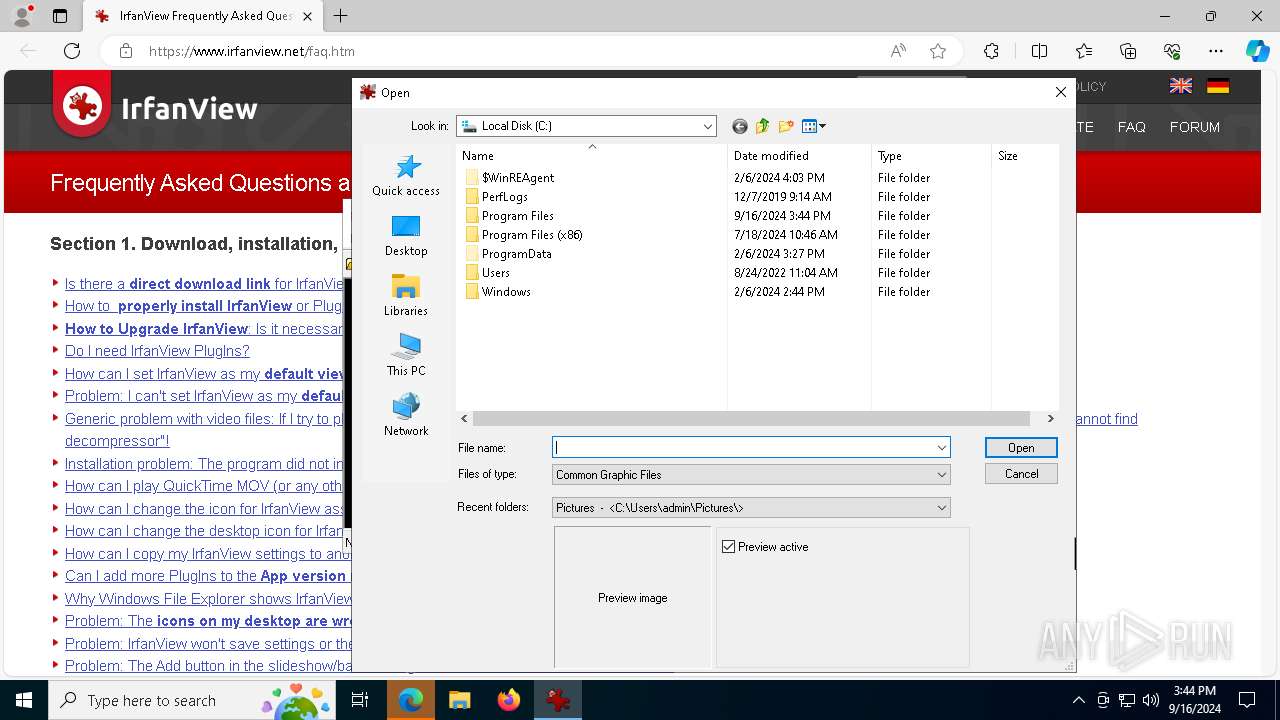This screenshot has width=1280, height=720.
Task: Click the horizontal scrollbar's right arrow
Action: 1050,419
